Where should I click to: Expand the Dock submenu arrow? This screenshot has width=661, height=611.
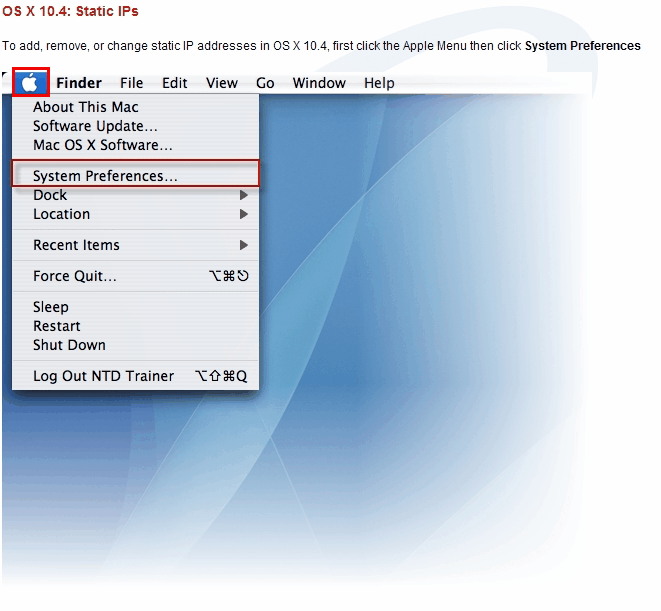(243, 195)
